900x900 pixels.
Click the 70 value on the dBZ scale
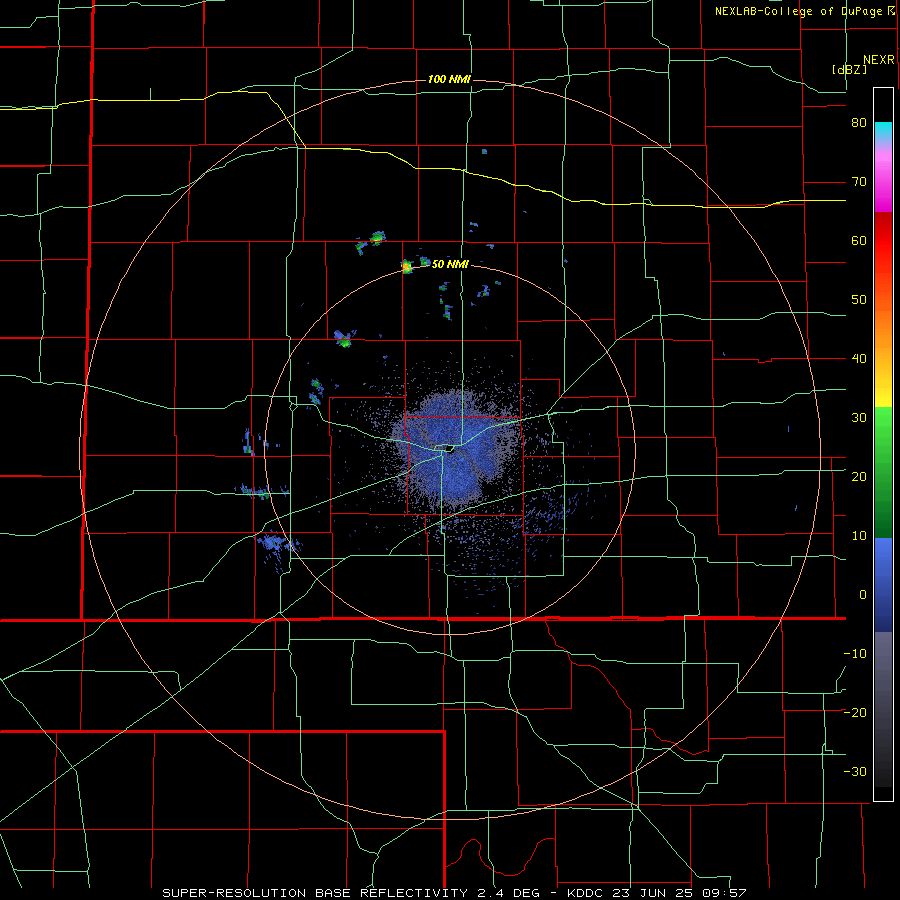pyautogui.click(x=859, y=182)
